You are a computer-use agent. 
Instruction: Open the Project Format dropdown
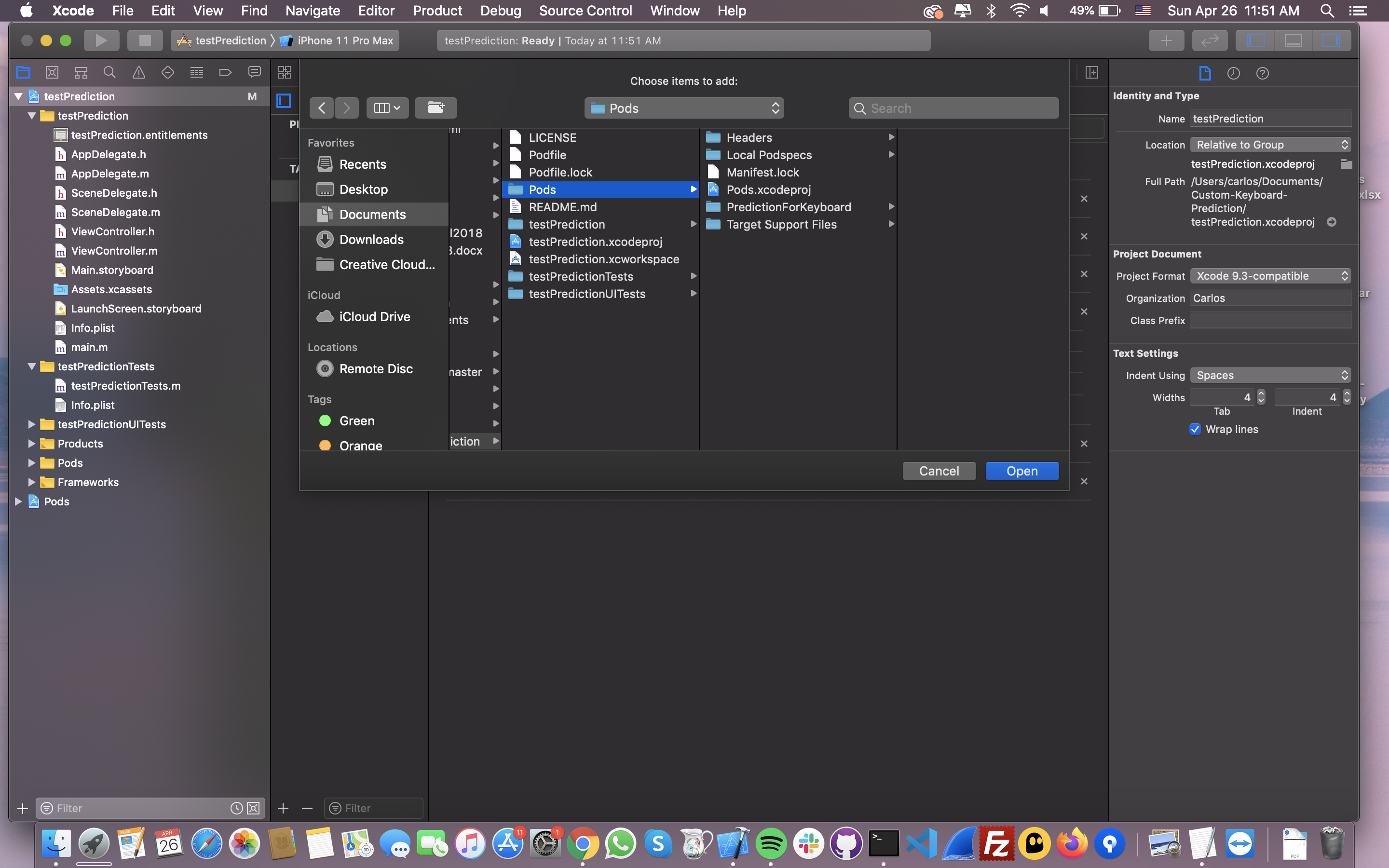point(1271,276)
